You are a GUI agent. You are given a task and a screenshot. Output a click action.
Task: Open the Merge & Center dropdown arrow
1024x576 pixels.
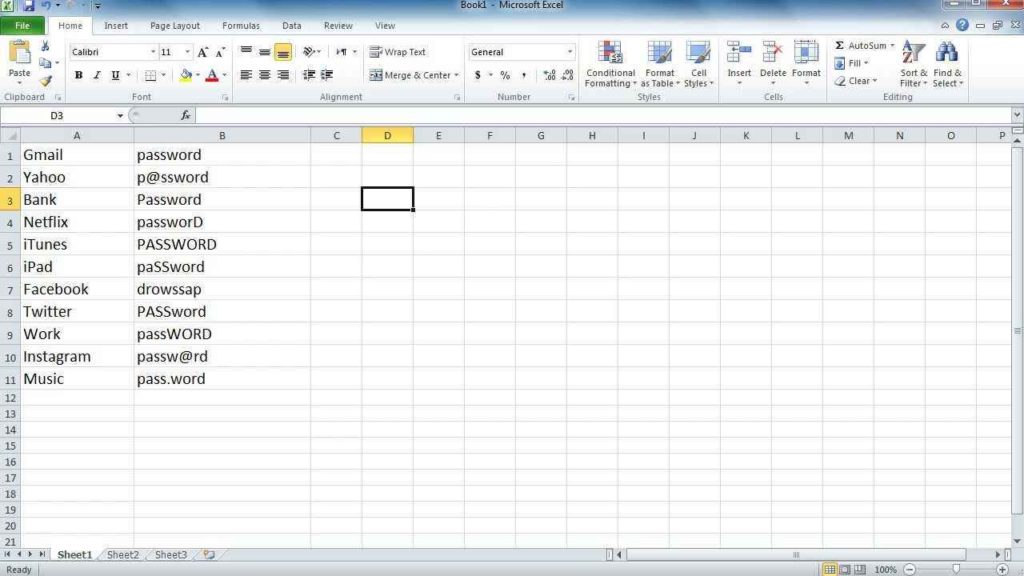pos(456,75)
